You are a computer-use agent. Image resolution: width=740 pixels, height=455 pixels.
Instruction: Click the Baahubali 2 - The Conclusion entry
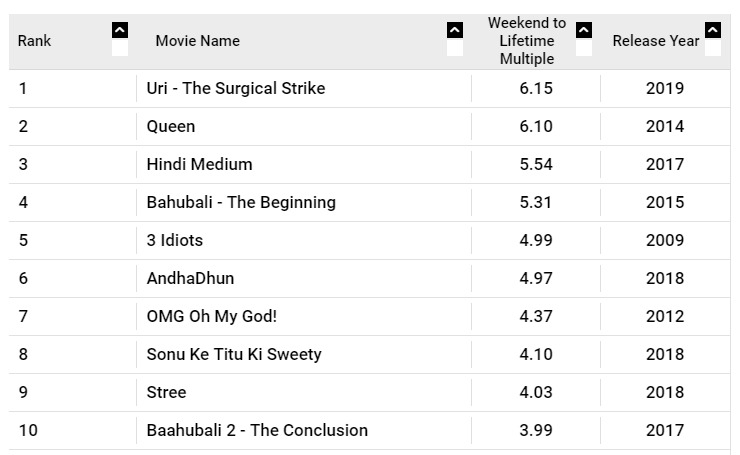click(257, 430)
